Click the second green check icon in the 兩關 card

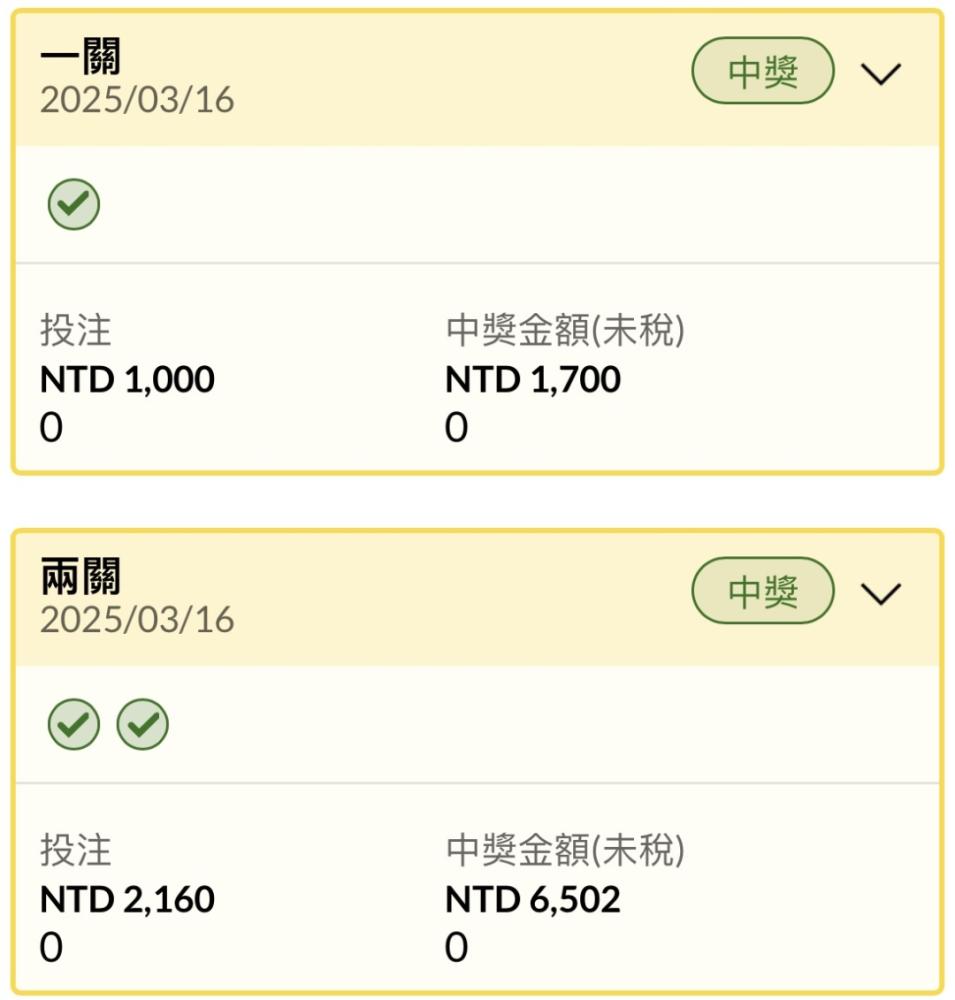click(x=143, y=724)
